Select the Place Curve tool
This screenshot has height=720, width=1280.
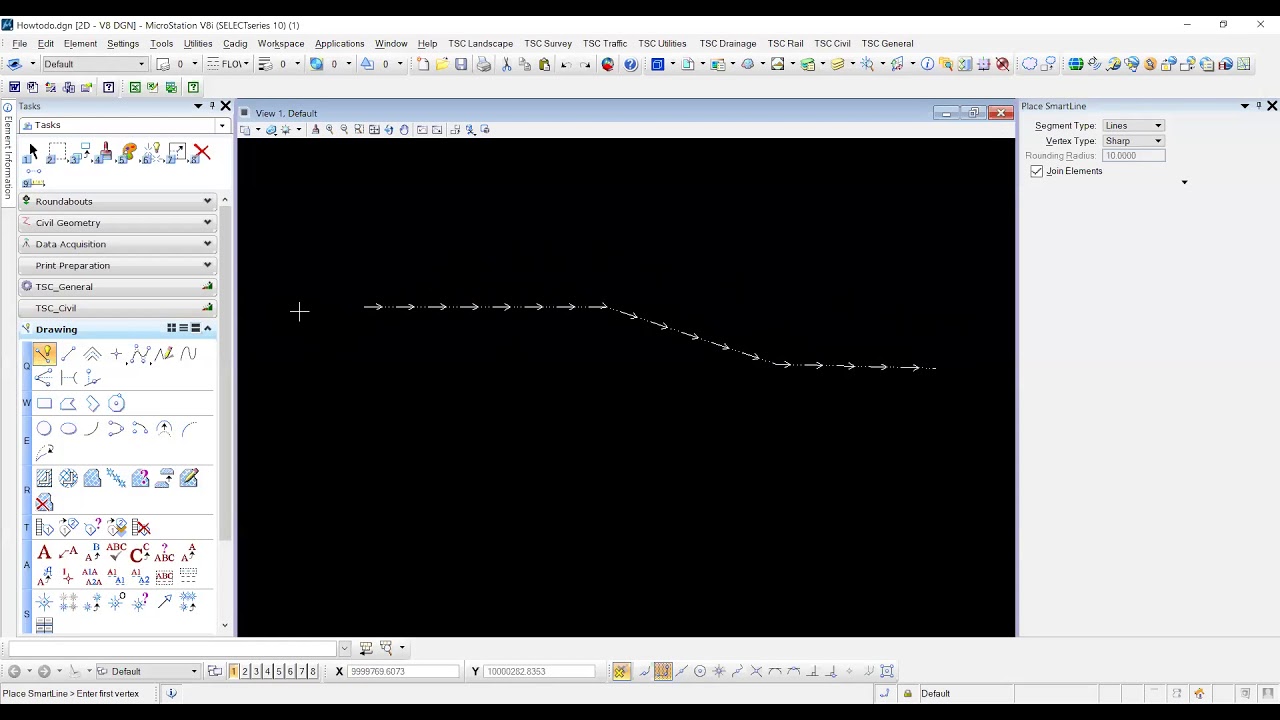188,354
